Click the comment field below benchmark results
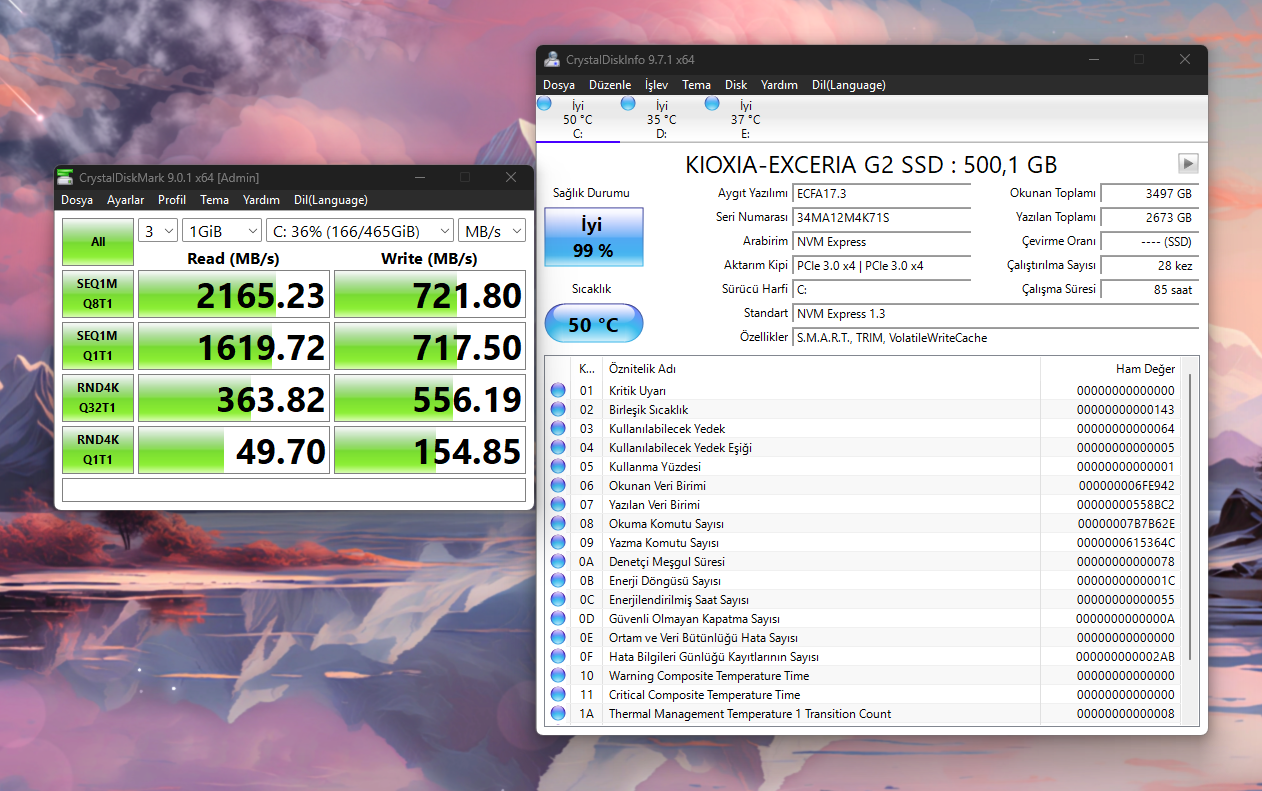 pos(294,490)
